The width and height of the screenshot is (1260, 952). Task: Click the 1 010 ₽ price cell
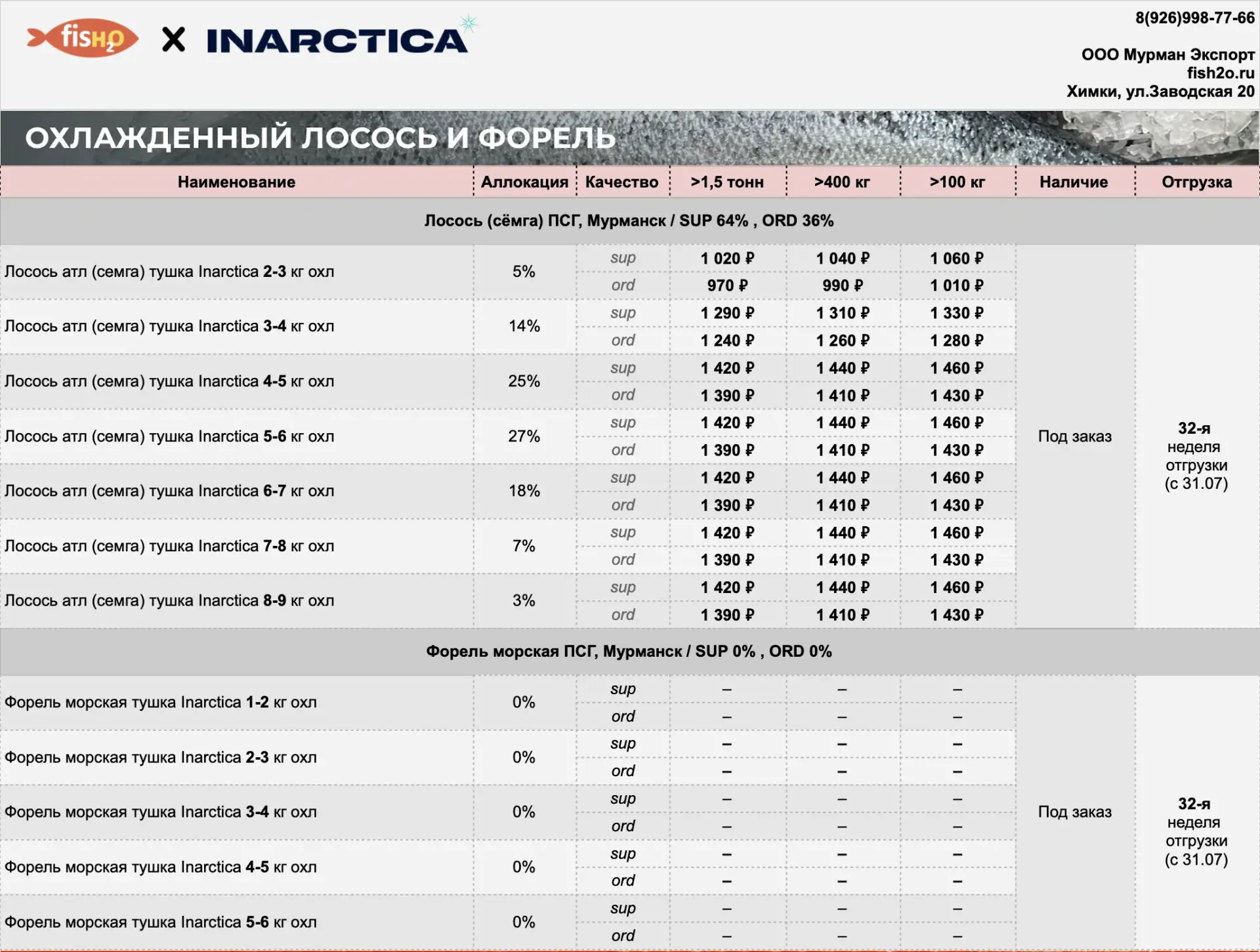point(957,285)
